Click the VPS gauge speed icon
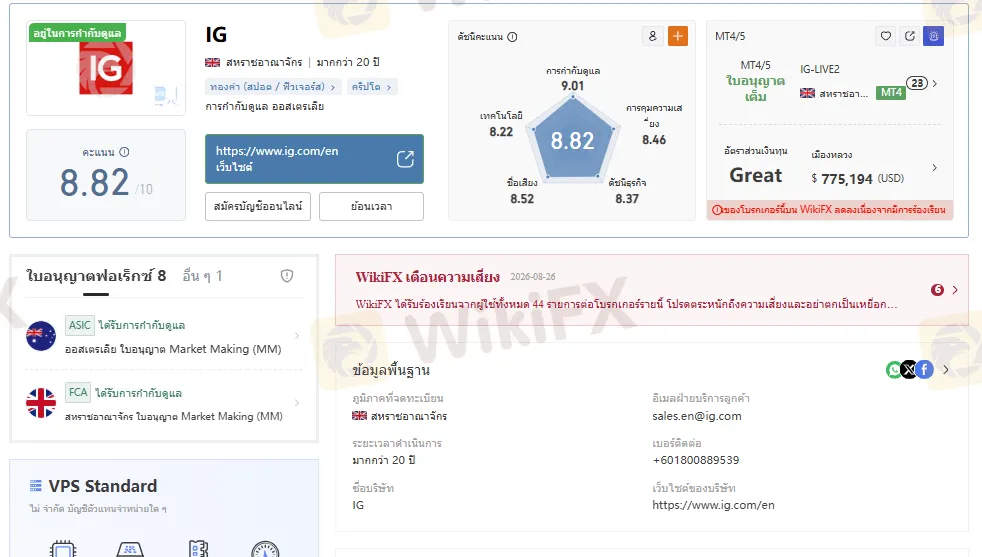Image resolution: width=982 pixels, height=557 pixels. pos(265,549)
